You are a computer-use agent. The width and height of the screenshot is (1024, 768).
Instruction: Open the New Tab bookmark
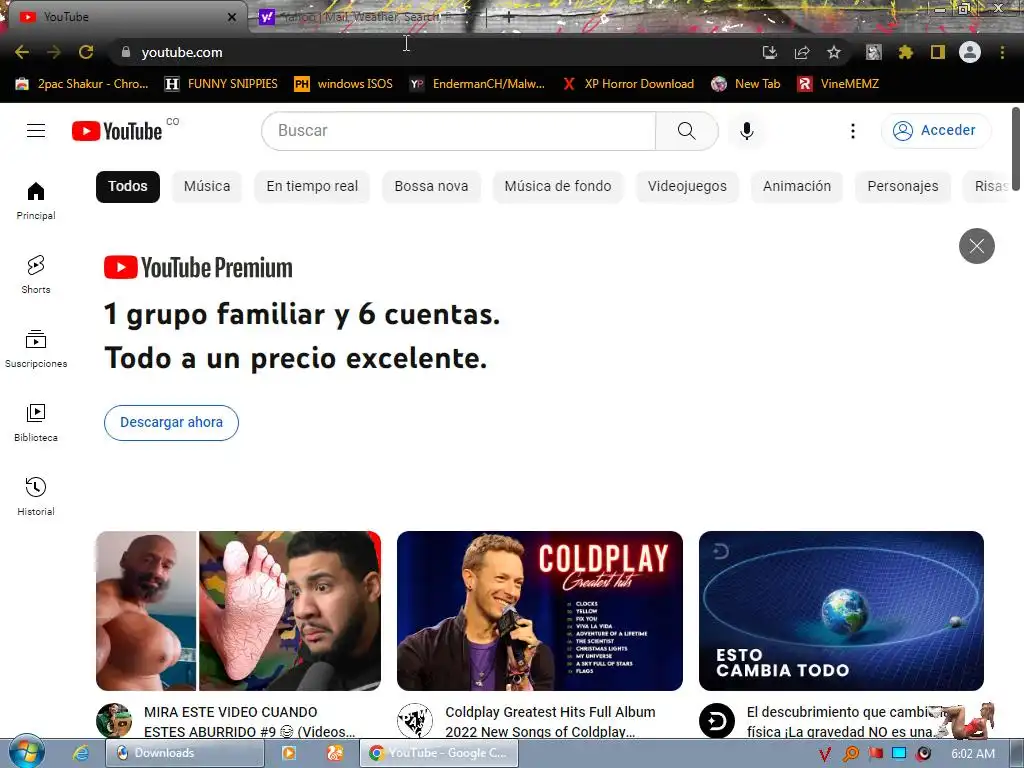tap(746, 84)
